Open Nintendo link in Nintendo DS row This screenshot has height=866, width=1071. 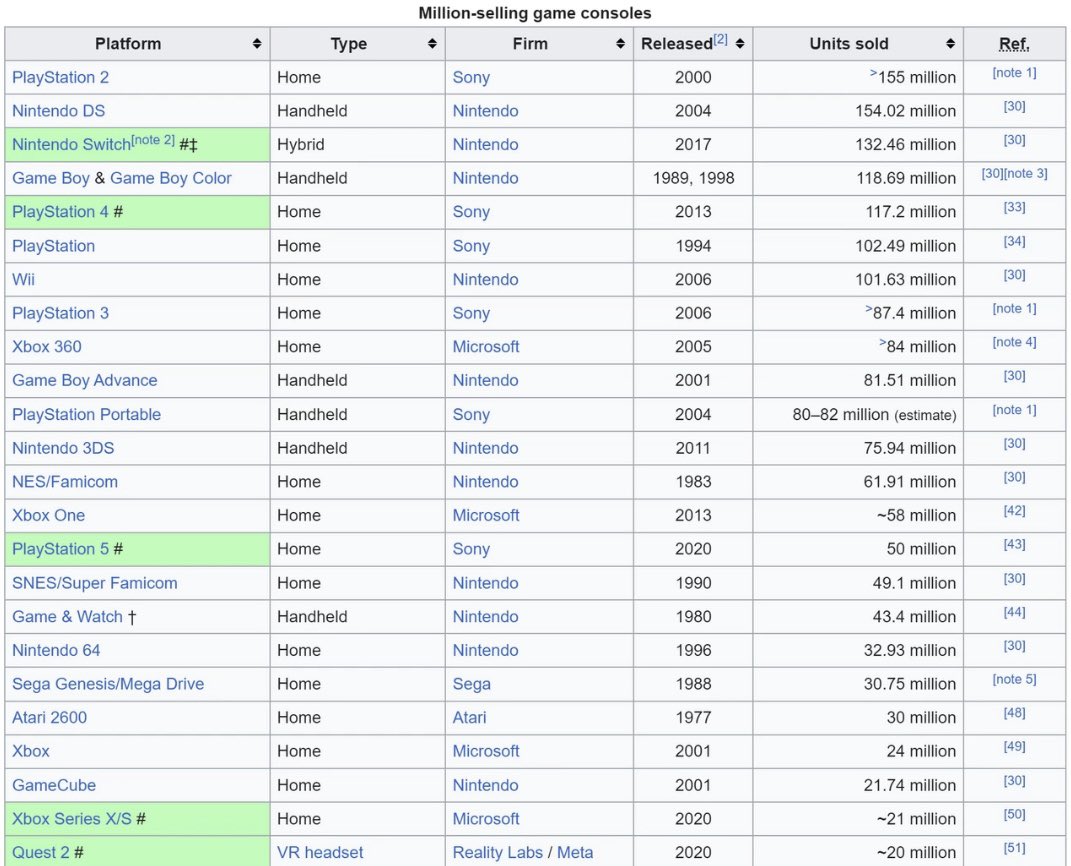click(486, 111)
